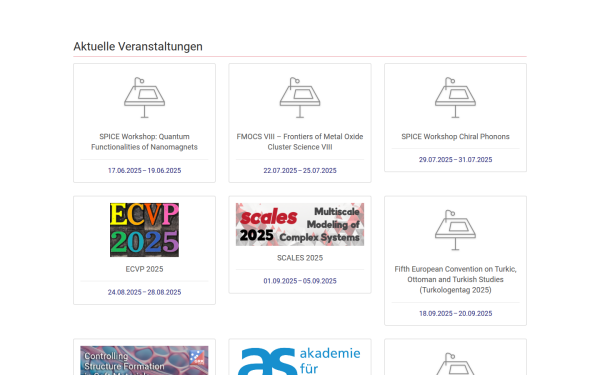Open 'SPICE Workshop Chiral Phonons' title link
This screenshot has height=375, width=600.
(x=455, y=137)
